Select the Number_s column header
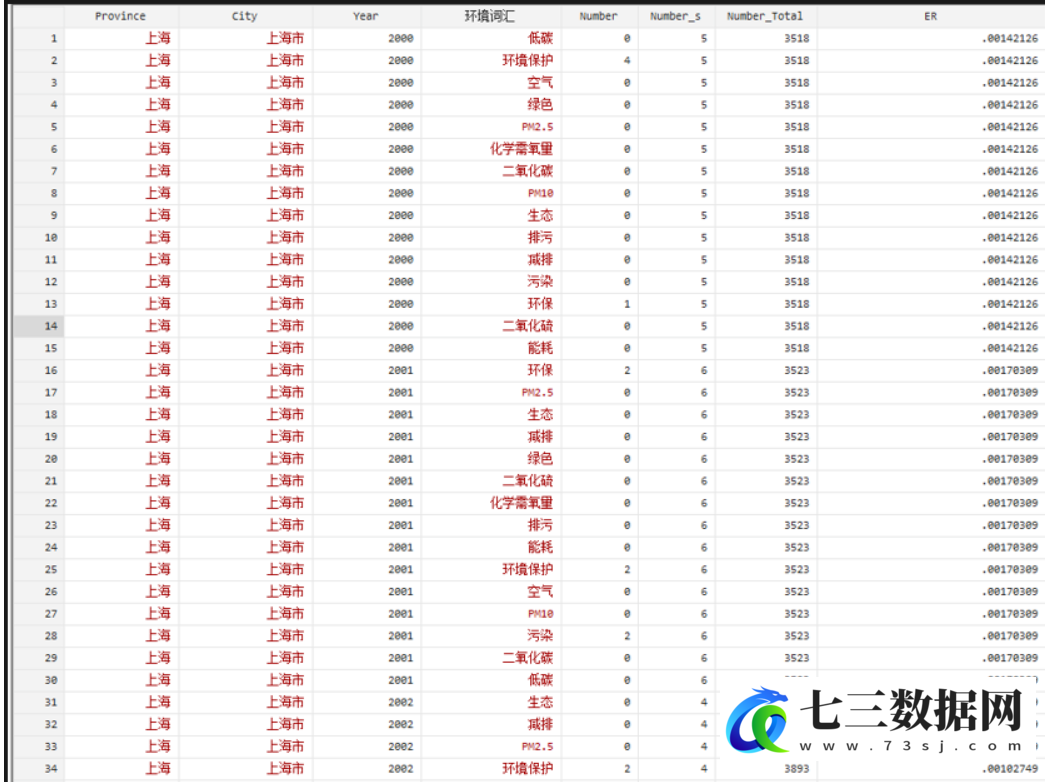Viewport: 1058px width, 782px height. point(675,16)
